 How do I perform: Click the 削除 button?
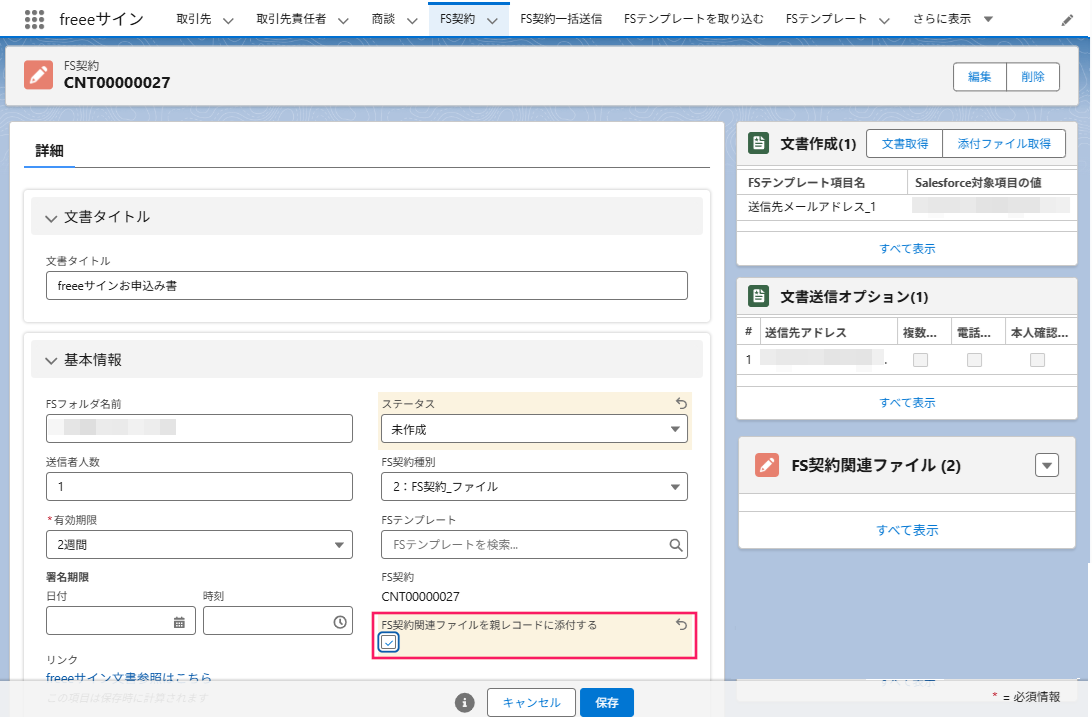coord(1033,77)
